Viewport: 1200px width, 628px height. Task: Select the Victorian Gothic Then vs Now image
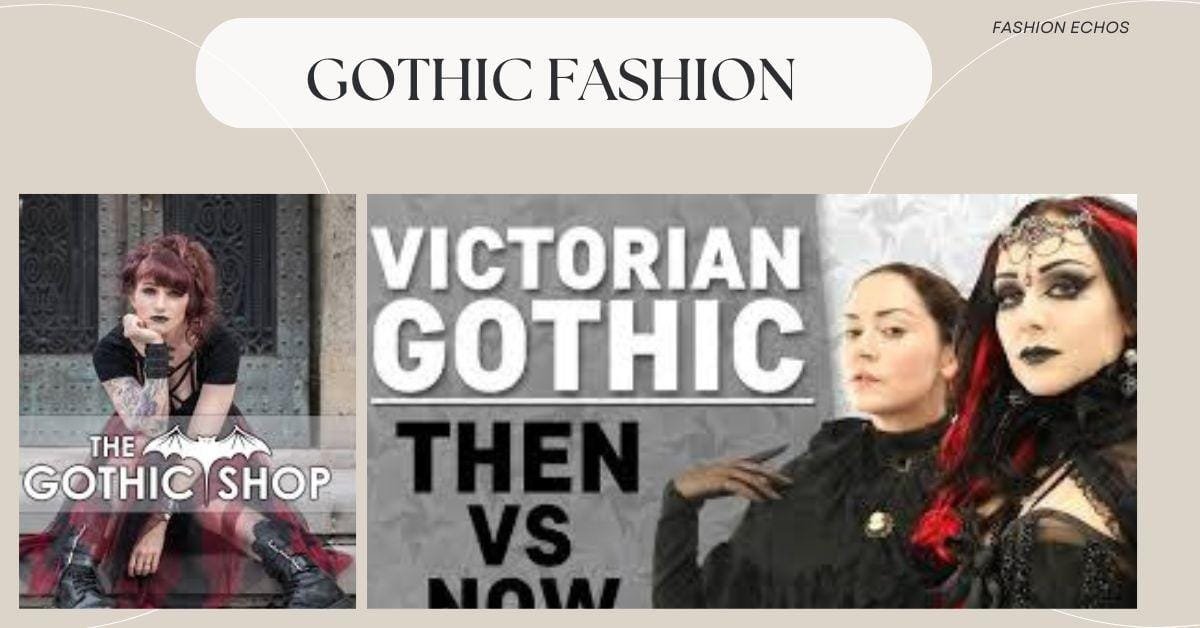[752, 401]
